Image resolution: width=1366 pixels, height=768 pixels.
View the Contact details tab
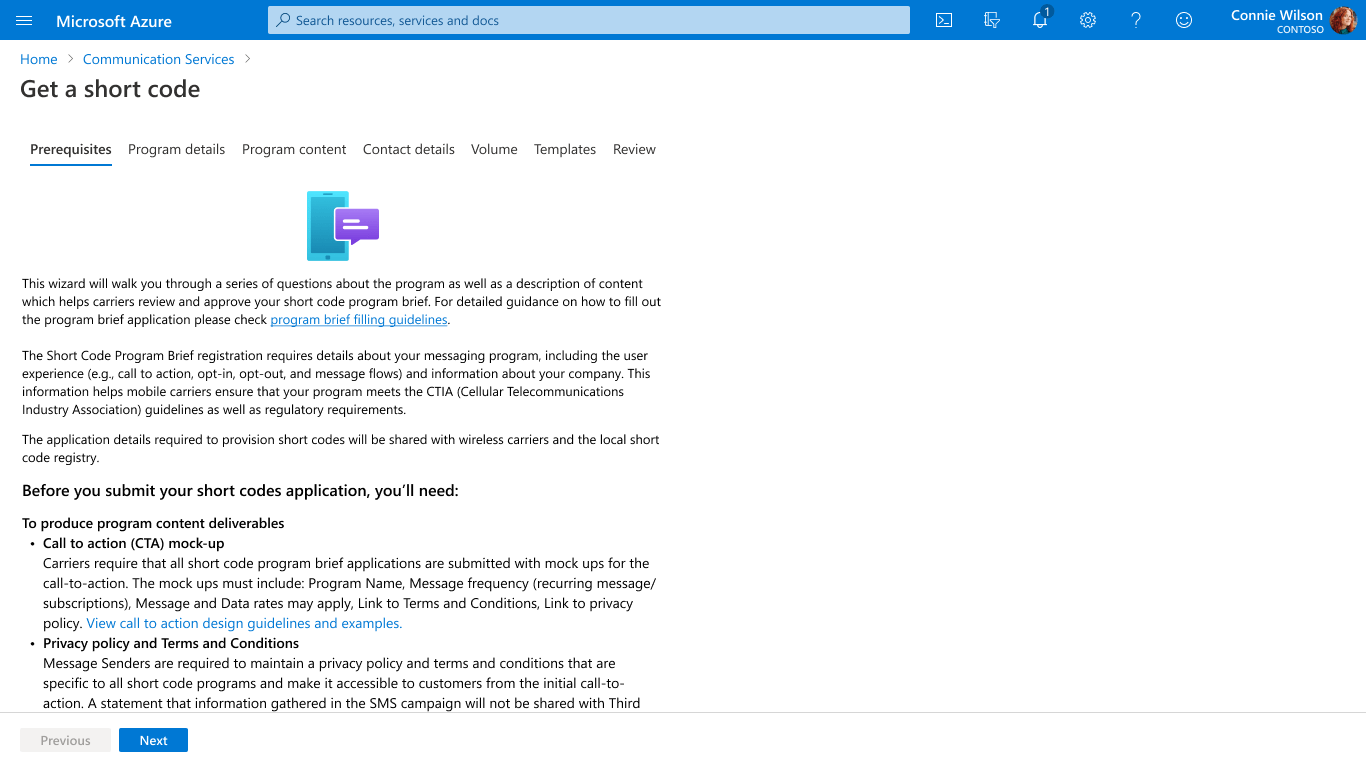tap(408, 149)
